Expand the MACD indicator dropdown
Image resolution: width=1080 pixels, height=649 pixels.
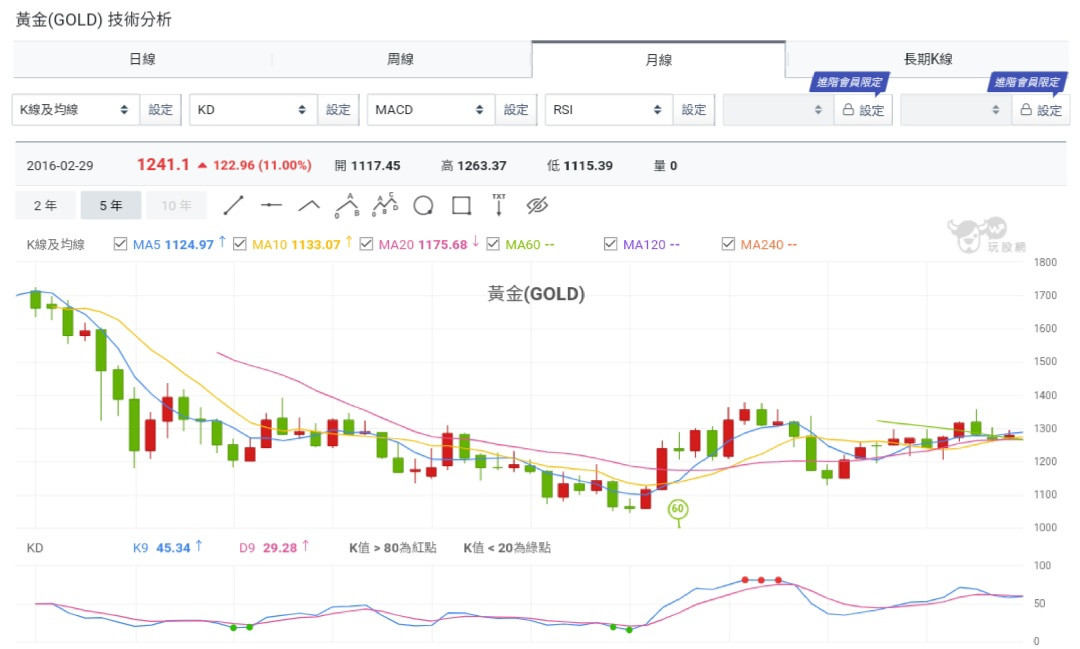point(430,110)
